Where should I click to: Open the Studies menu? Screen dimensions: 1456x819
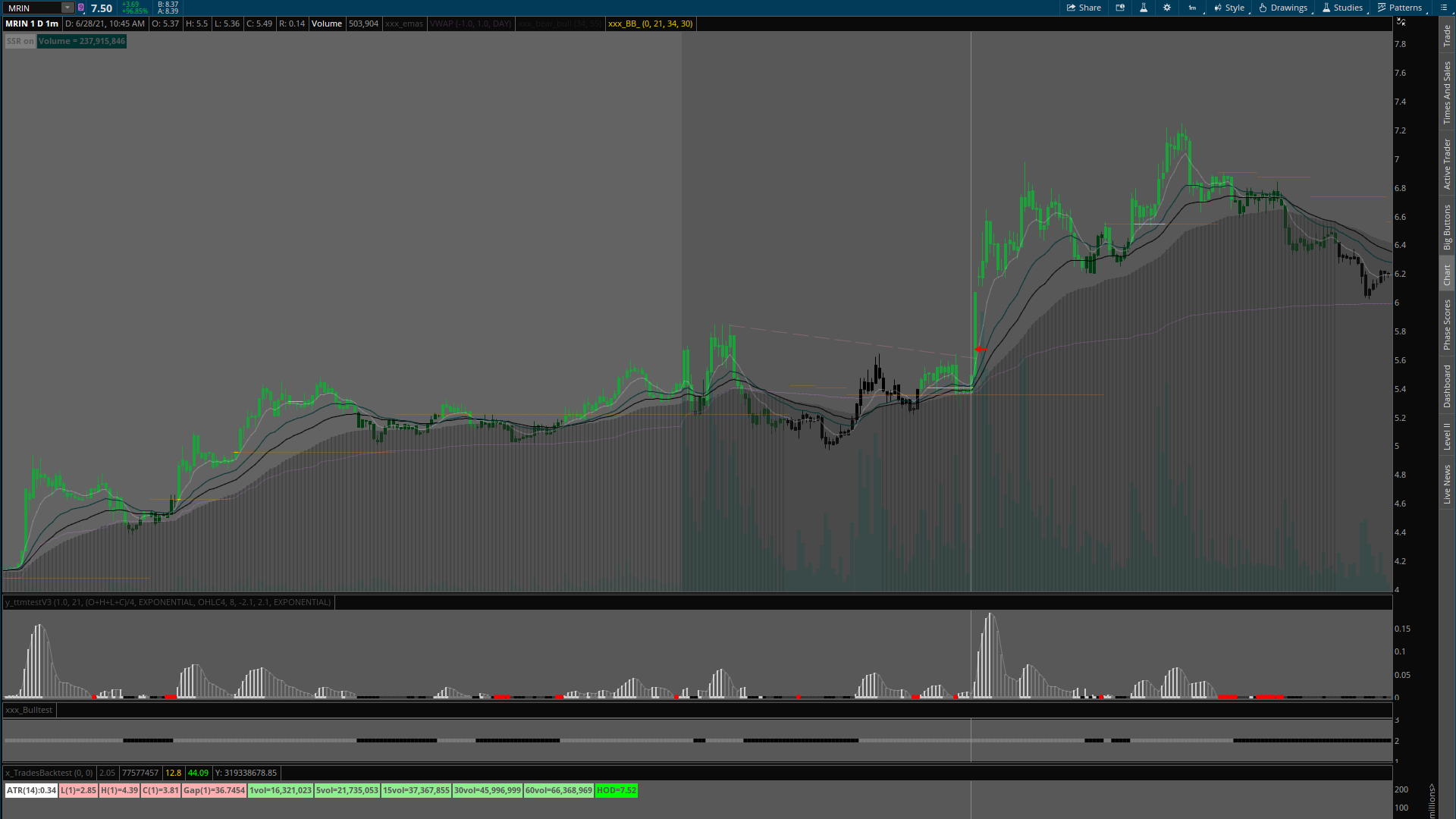click(1342, 8)
